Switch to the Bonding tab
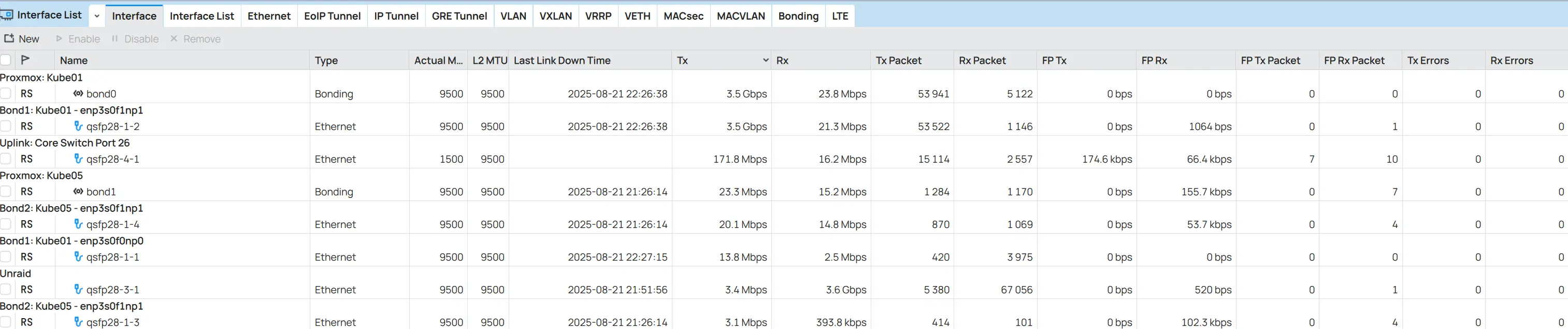Screen dimensions: 1568x329 (x=798, y=16)
